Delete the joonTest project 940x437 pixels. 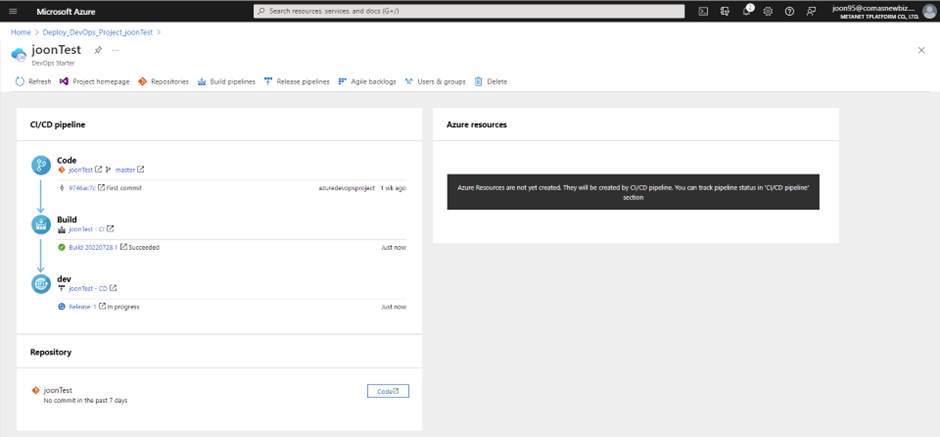click(491, 82)
